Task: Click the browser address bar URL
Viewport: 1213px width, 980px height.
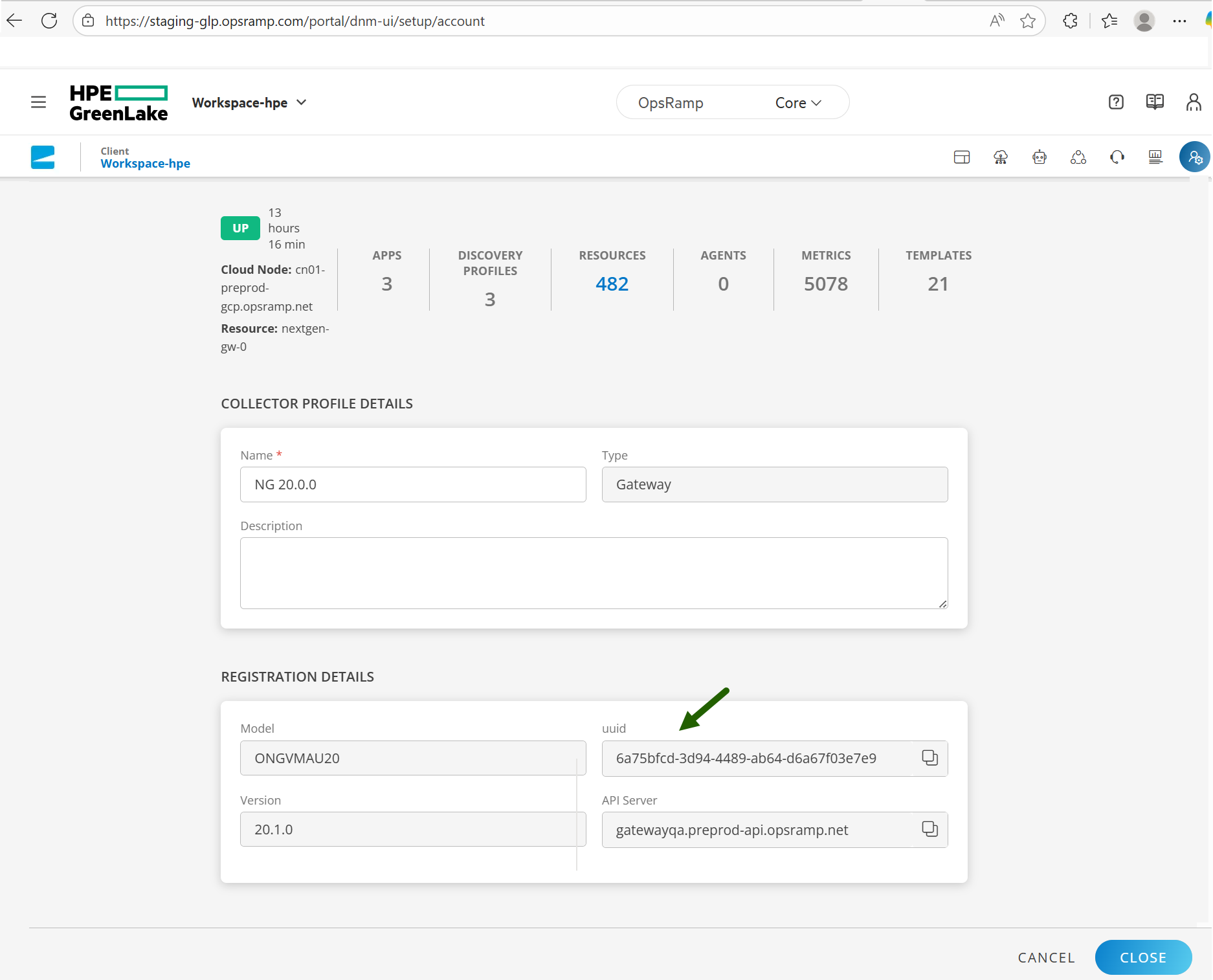Action: [295, 21]
